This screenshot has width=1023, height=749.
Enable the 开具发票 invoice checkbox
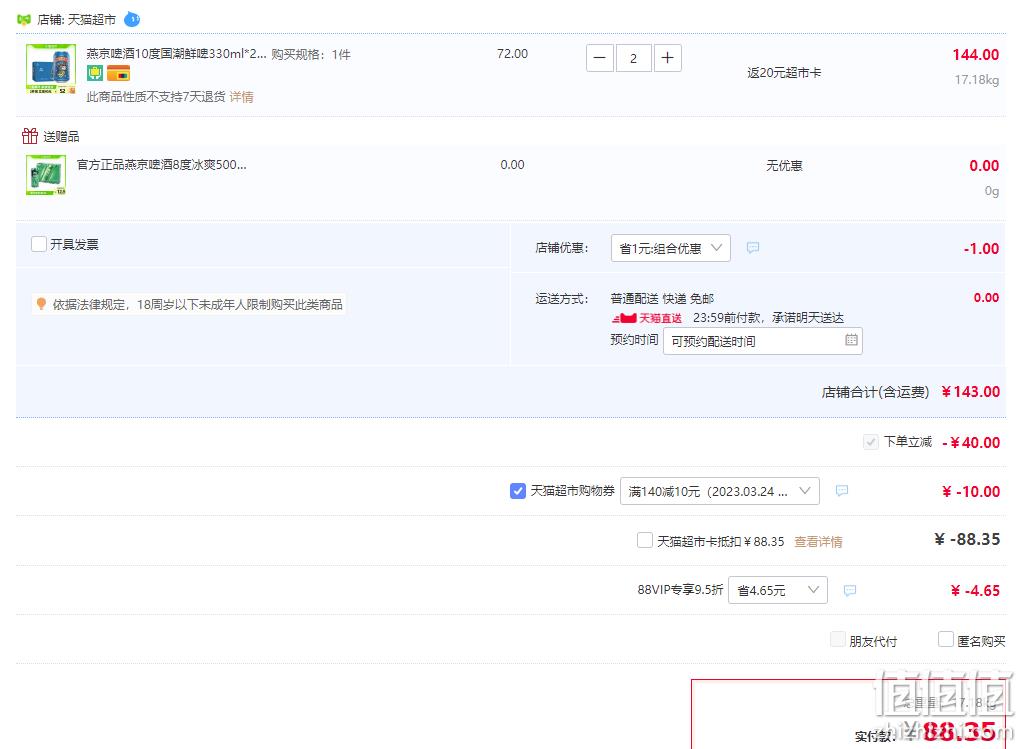pos(39,244)
